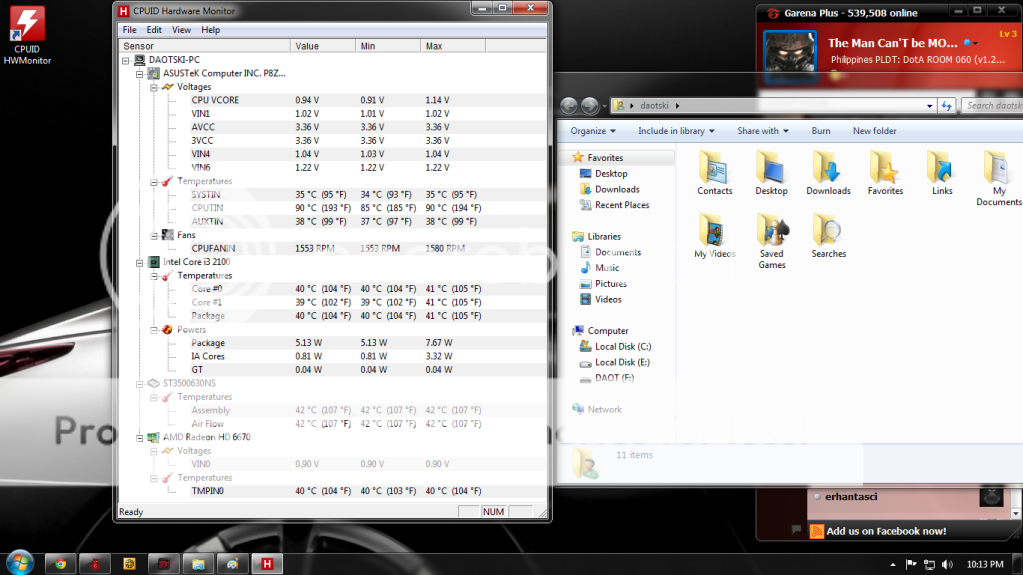1023x575 pixels.
Task: Click the 10:13 PM taskbar clock
Action: pos(985,565)
